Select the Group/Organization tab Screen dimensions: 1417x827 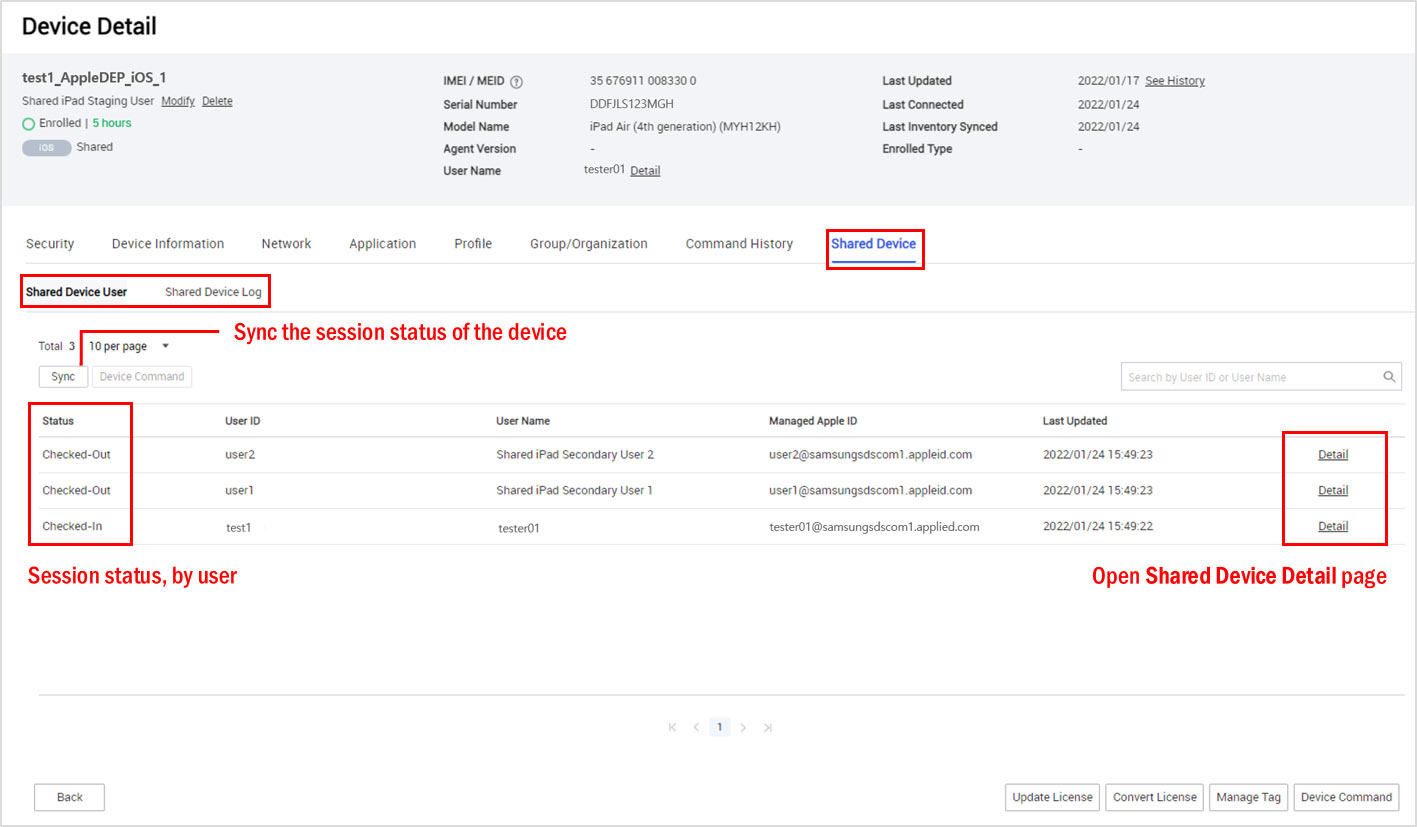coord(589,243)
